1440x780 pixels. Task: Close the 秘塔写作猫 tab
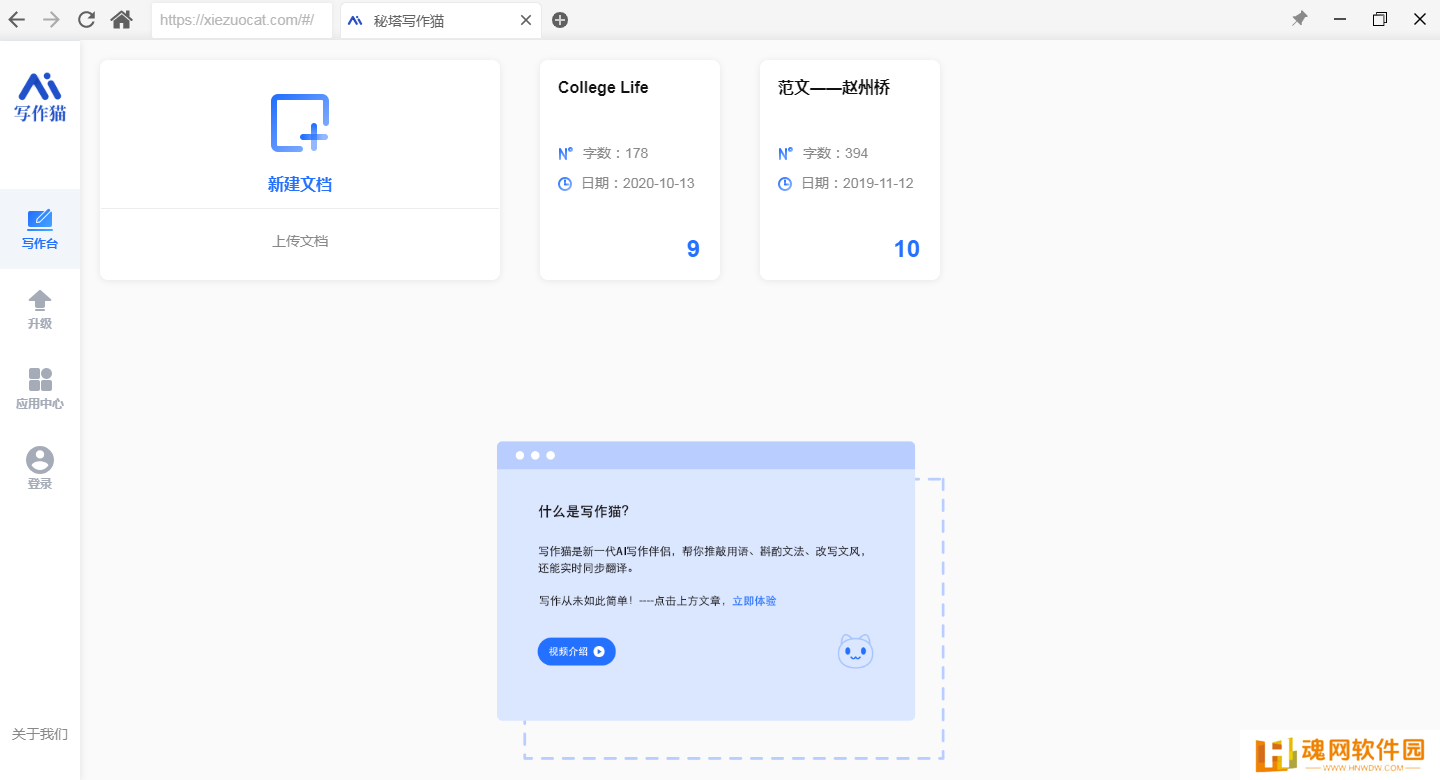coord(526,20)
